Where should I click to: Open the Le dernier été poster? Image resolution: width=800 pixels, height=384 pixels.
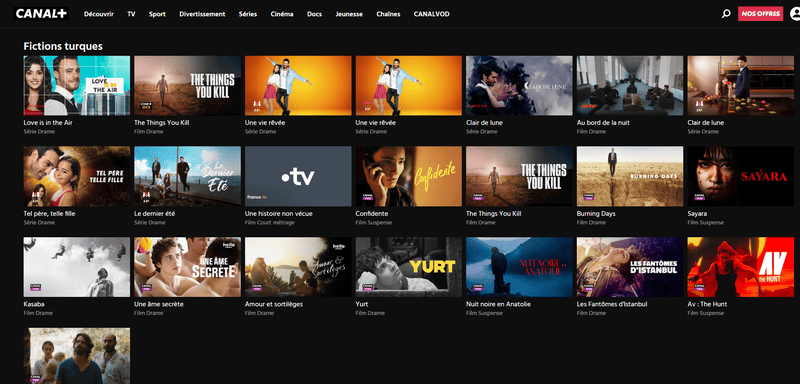(x=187, y=176)
